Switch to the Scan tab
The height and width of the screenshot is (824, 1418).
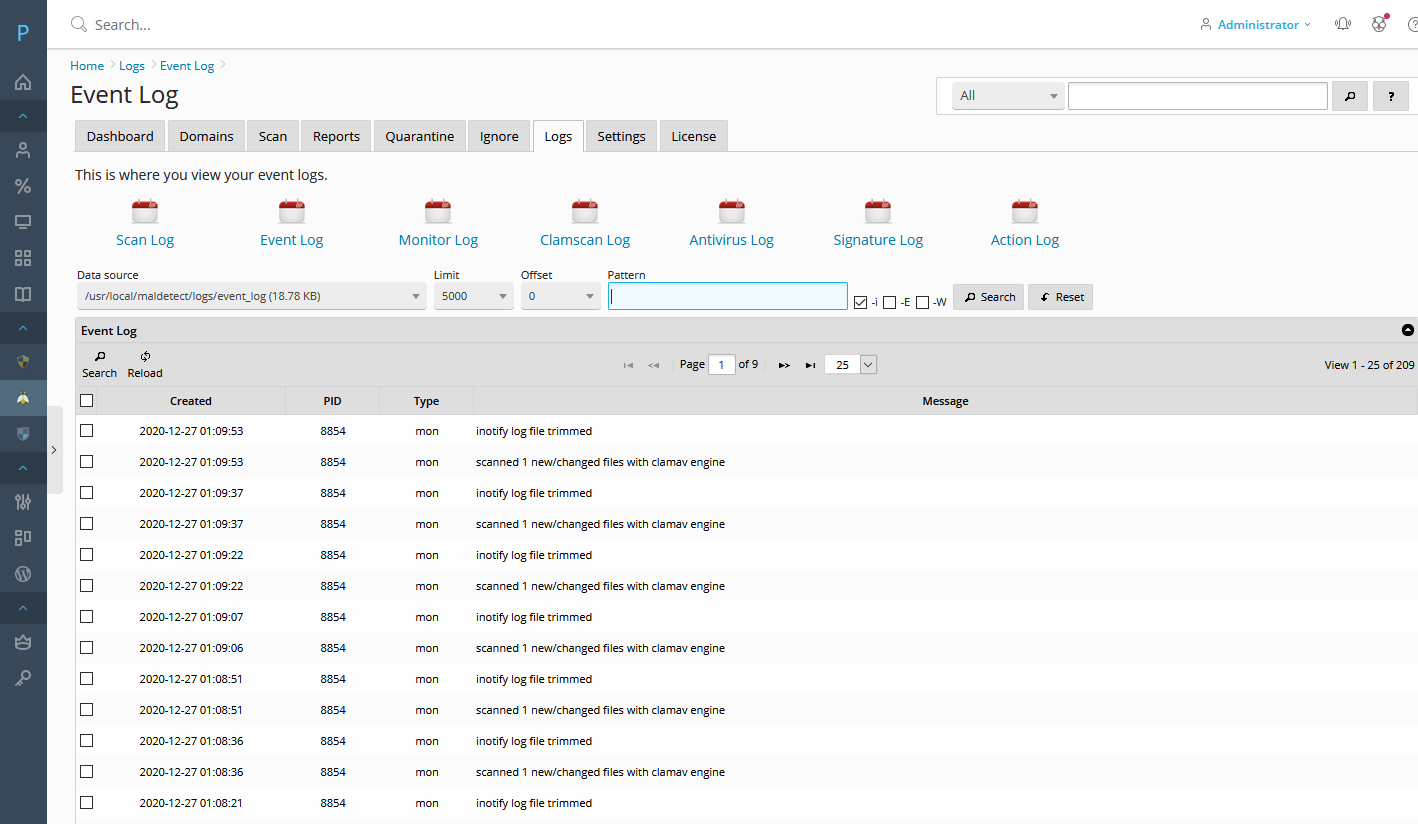pyautogui.click(x=272, y=136)
